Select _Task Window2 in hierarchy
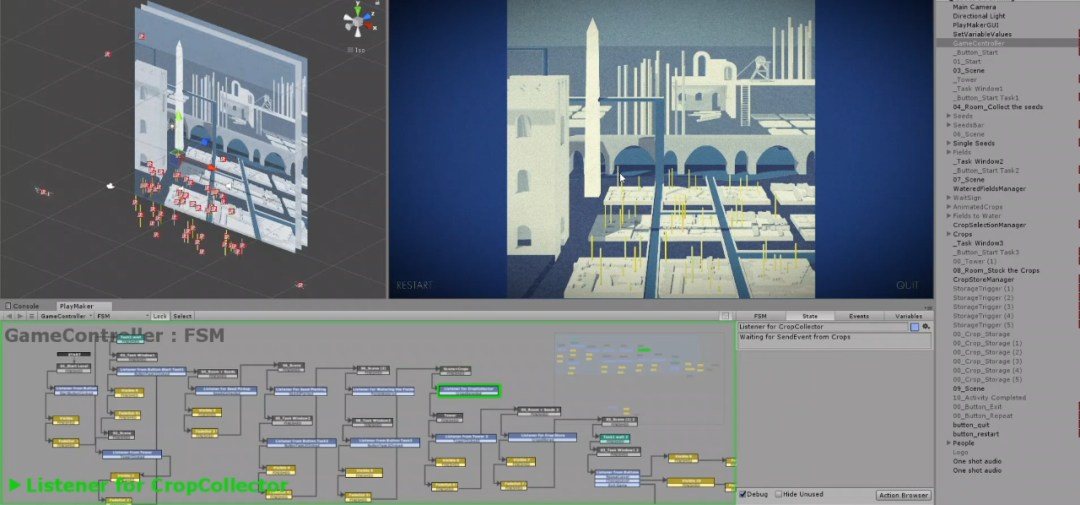This screenshot has width=1080, height=505. coord(978,161)
